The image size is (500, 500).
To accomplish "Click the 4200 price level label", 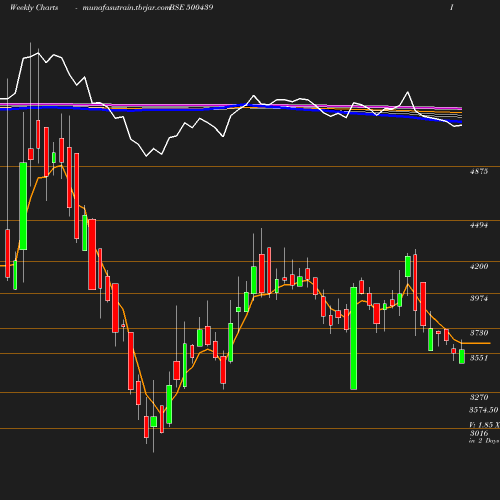I will (479, 266).
